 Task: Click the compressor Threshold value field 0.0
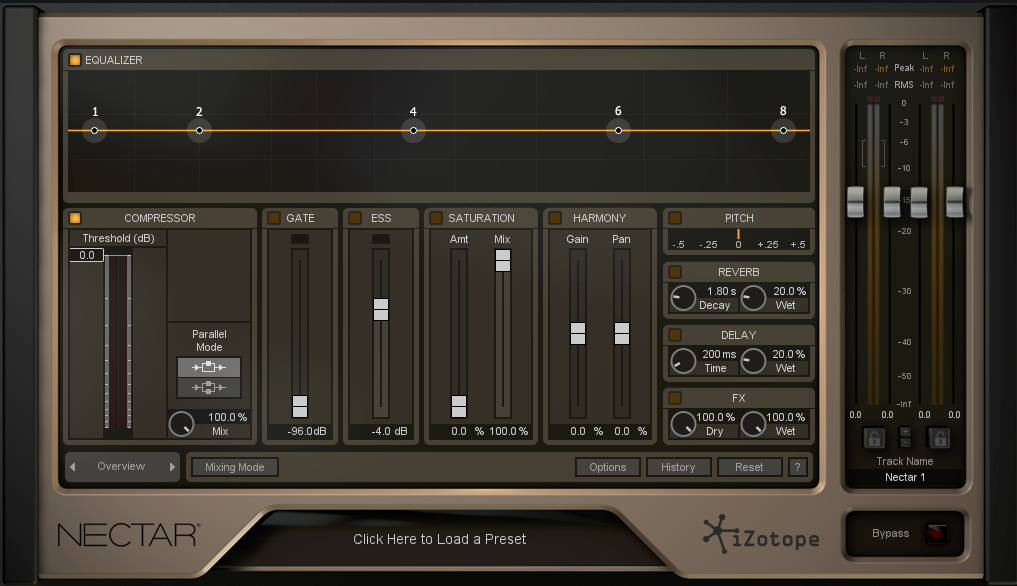point(87,255)
